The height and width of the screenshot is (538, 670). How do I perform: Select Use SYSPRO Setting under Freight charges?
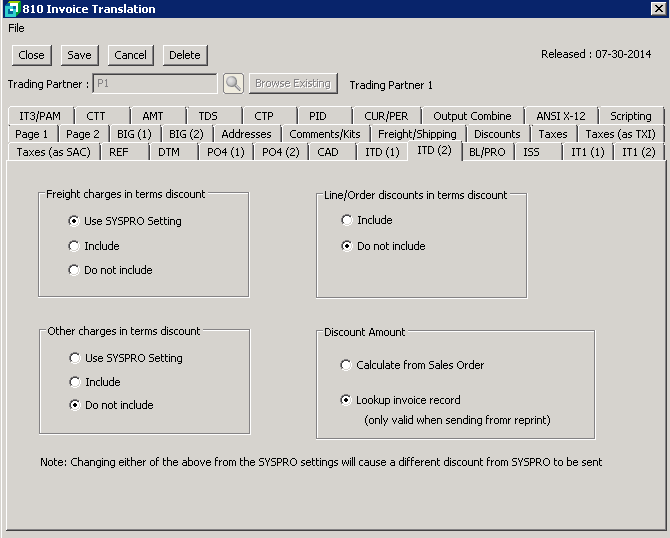tap(74, 221)
